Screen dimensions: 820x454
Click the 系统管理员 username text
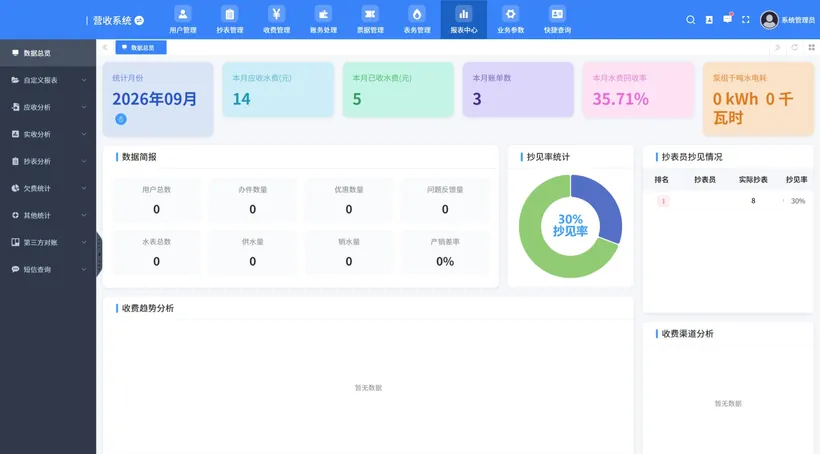pyautogui.click(x=798, y=20)
